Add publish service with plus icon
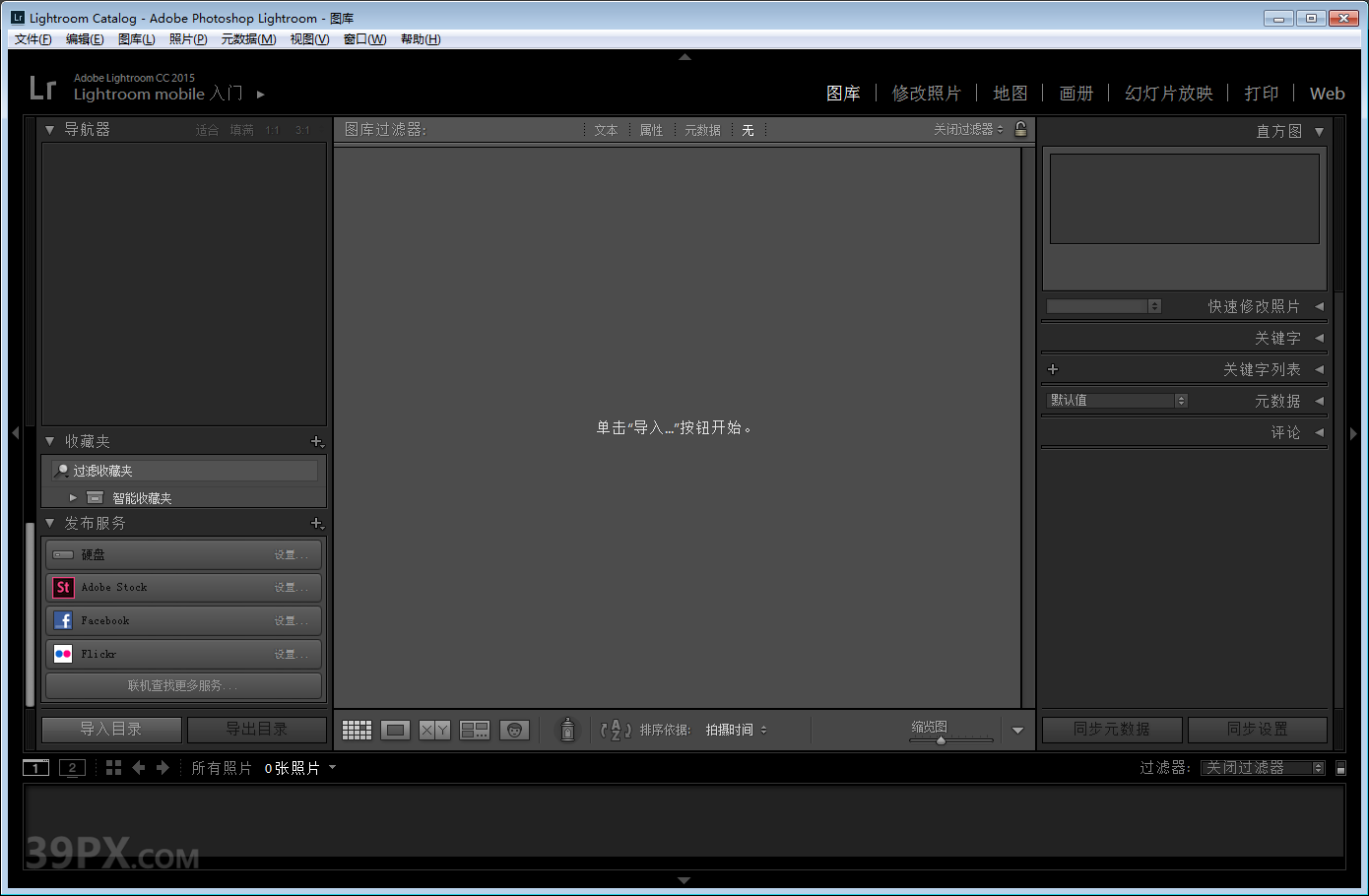 [317, 524]
